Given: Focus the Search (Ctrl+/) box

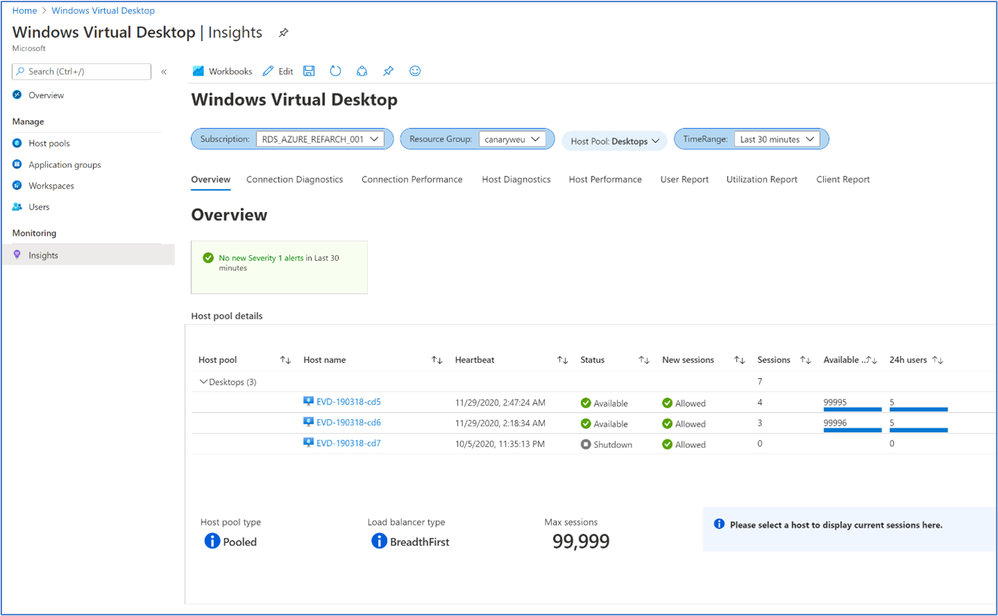Looking at the screenshot, I should (81, 71).
